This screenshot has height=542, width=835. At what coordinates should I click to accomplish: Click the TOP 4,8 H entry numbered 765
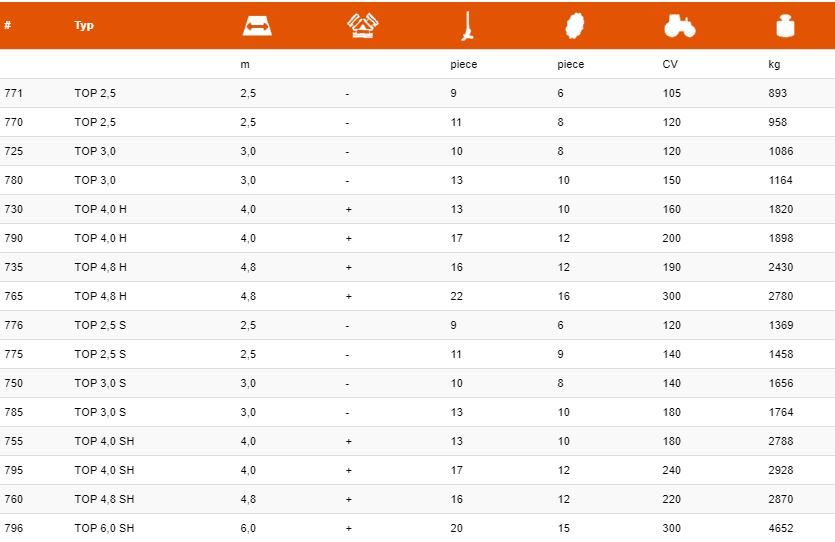pyautogui.click(x=100, y=296)
